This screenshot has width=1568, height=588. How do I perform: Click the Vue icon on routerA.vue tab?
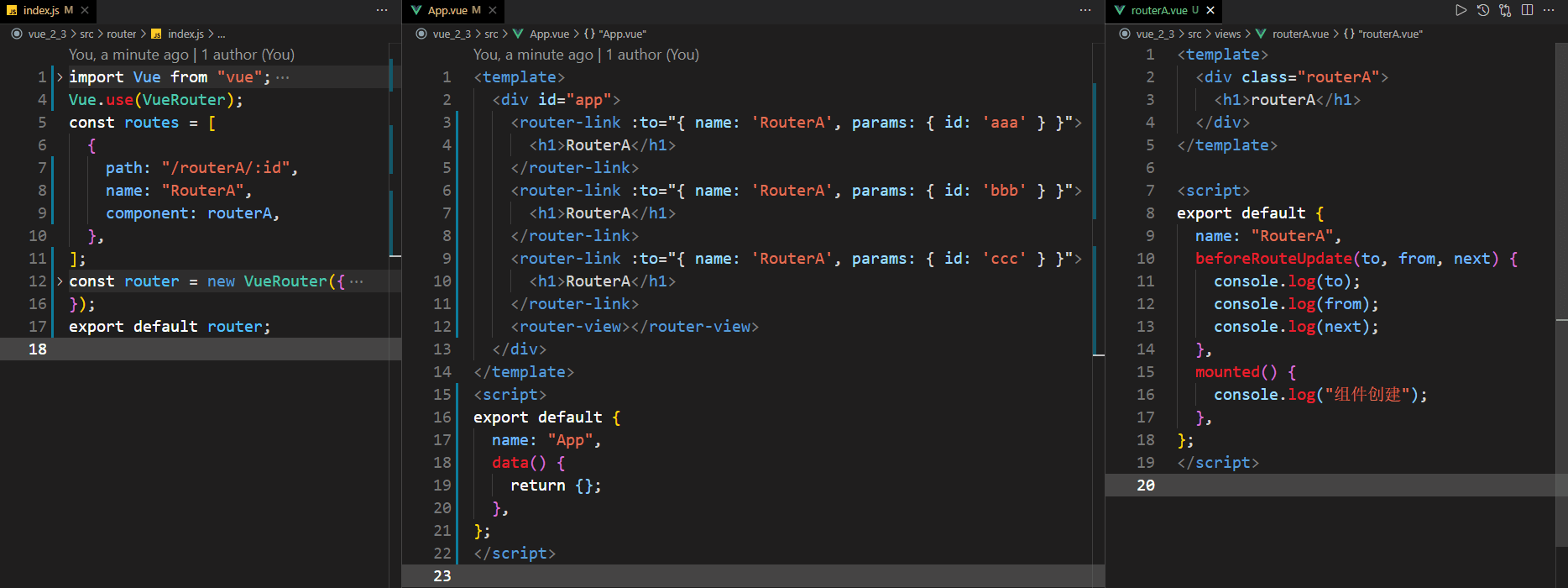(1120, 10)
